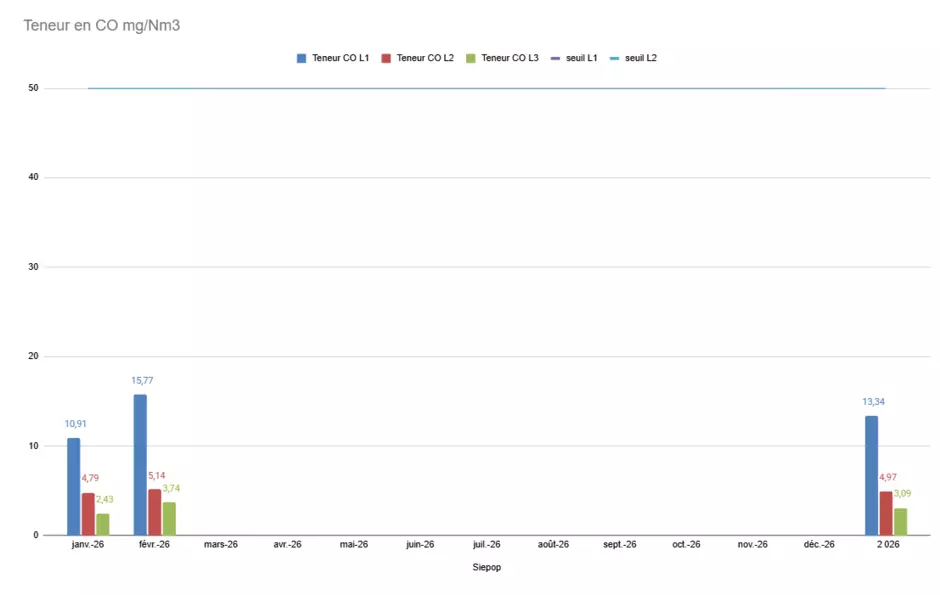Viewport: 940px width, 595px height.
Task: Select the red L2 bar for janv.-26
Action: pyautogui.click(x=88, y=513)
